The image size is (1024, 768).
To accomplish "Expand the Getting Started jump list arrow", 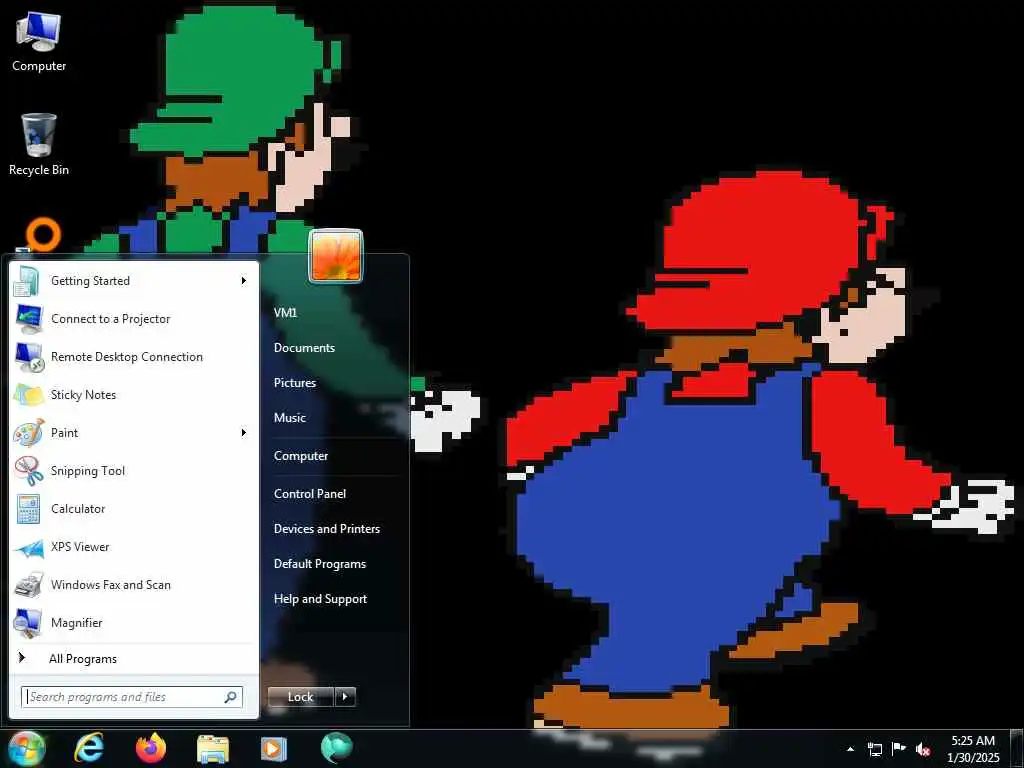I will click(244, 281).
